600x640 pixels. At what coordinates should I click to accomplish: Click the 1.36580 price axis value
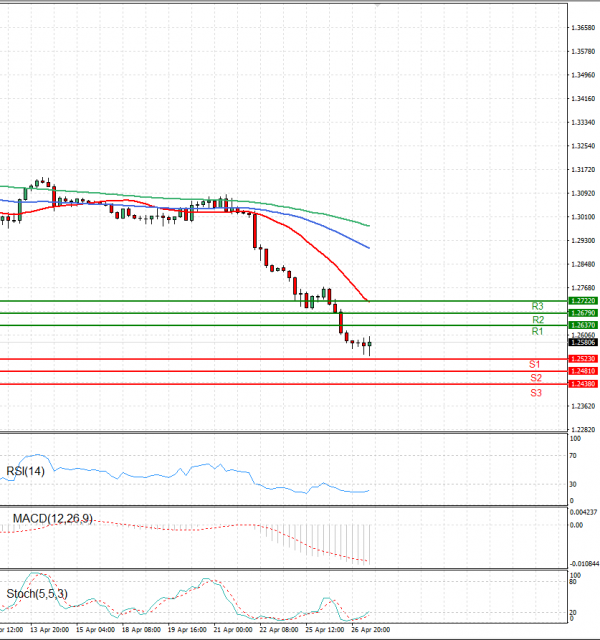[583, 28]
